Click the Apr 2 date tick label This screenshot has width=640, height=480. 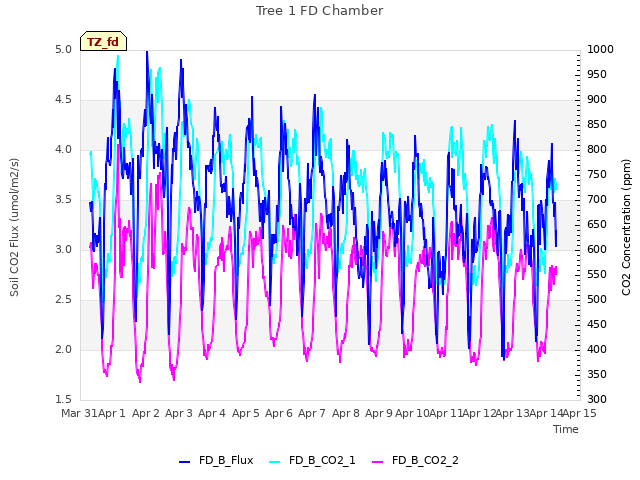pos(146,413)
